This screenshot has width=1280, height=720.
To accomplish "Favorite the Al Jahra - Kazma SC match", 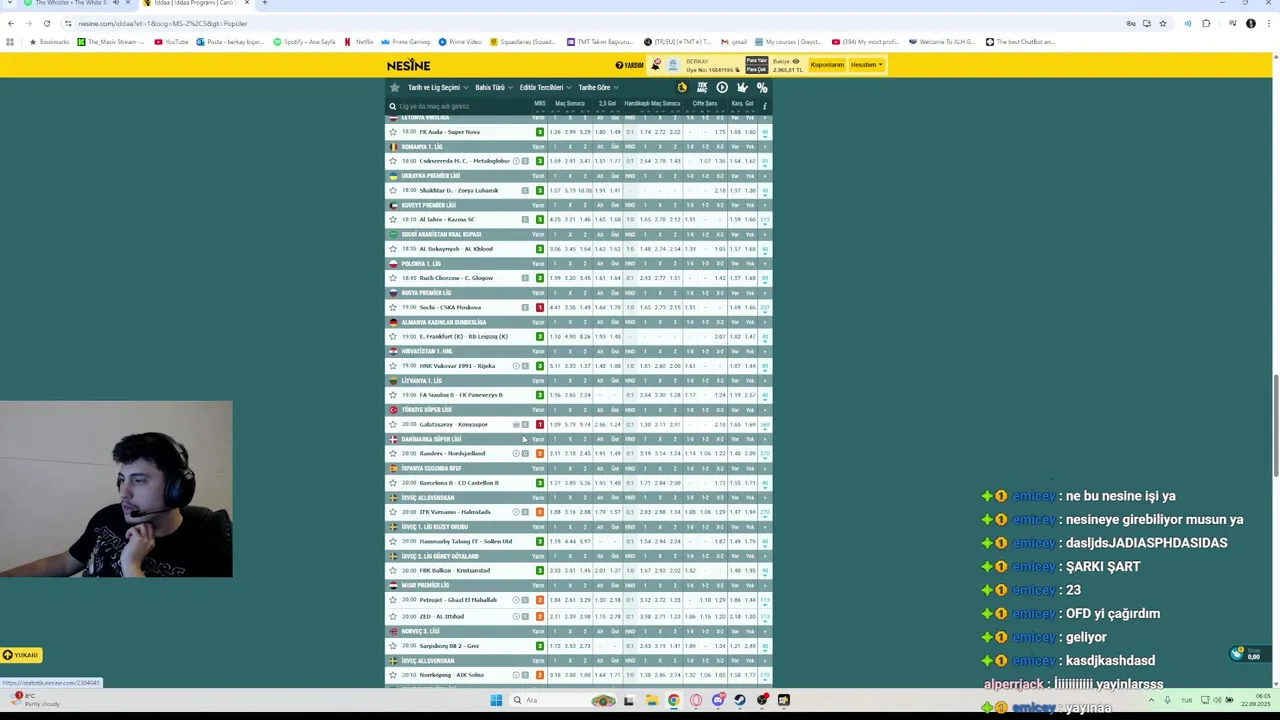I will [x=393, y=219].
